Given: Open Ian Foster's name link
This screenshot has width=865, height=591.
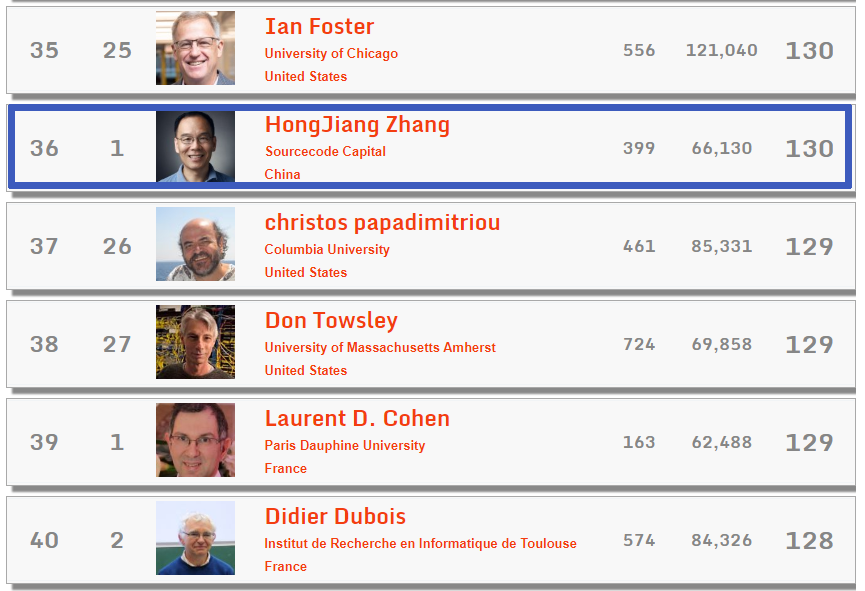Looking at the screenshot, I should (319, 26).
